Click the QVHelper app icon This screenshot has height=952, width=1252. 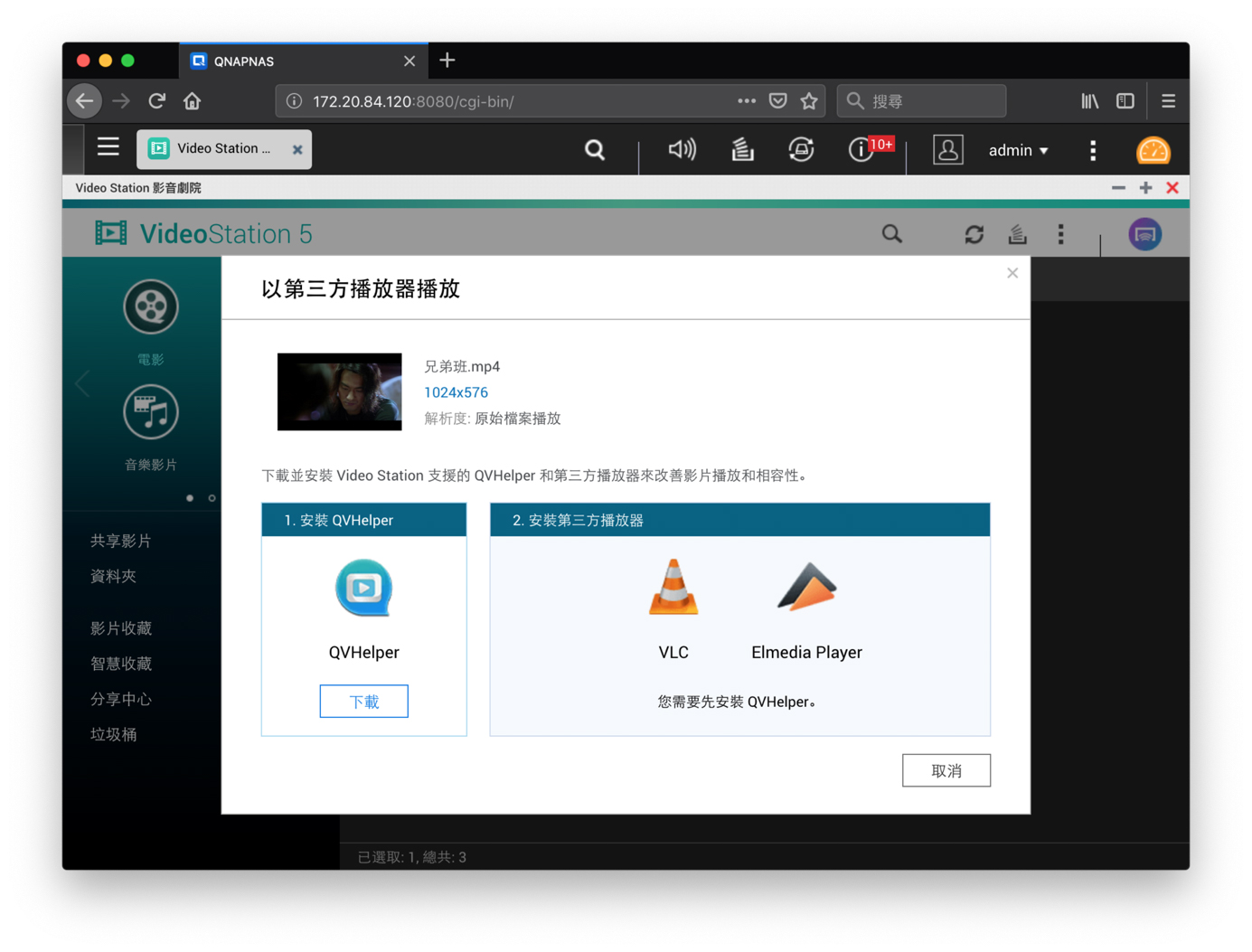364,588
